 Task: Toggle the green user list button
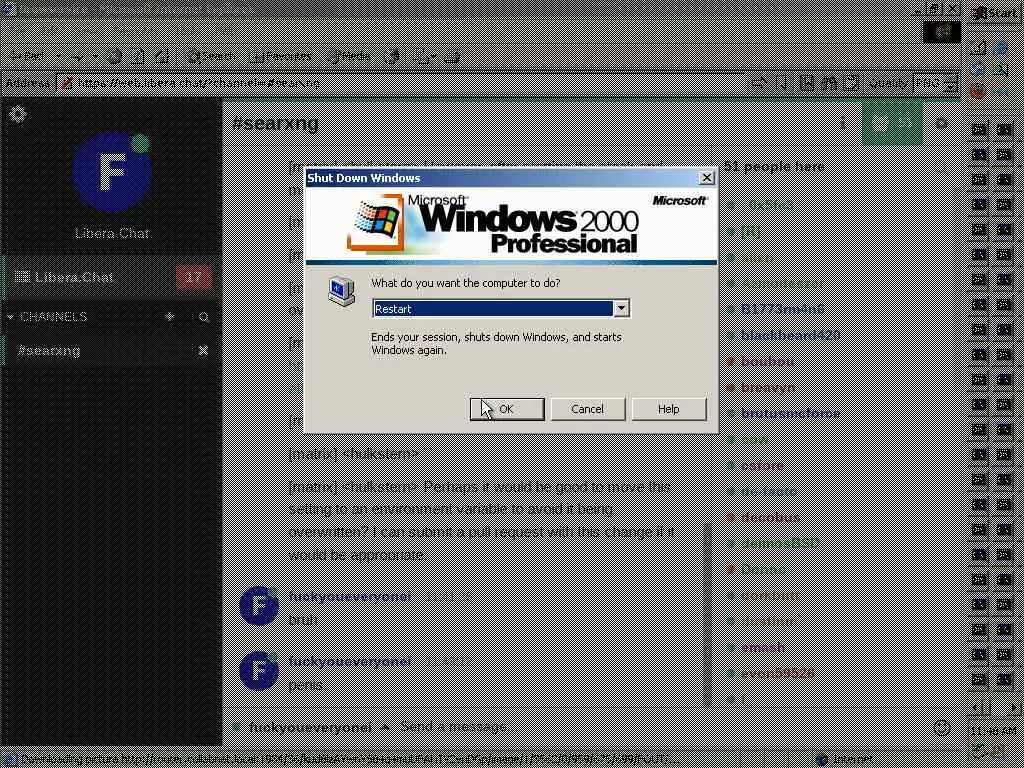pos(892,123)
